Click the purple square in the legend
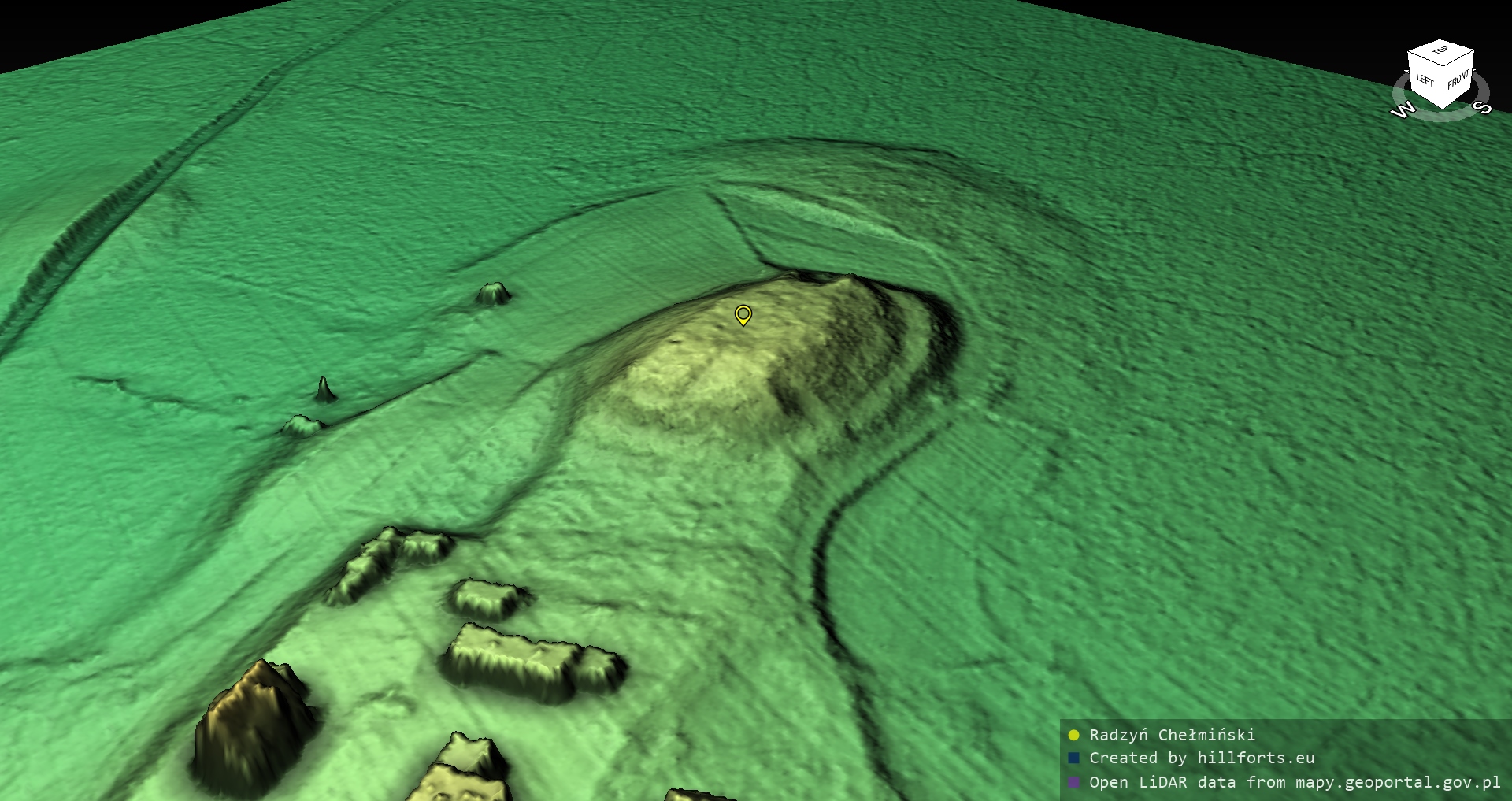 (x=1073, y=782)
